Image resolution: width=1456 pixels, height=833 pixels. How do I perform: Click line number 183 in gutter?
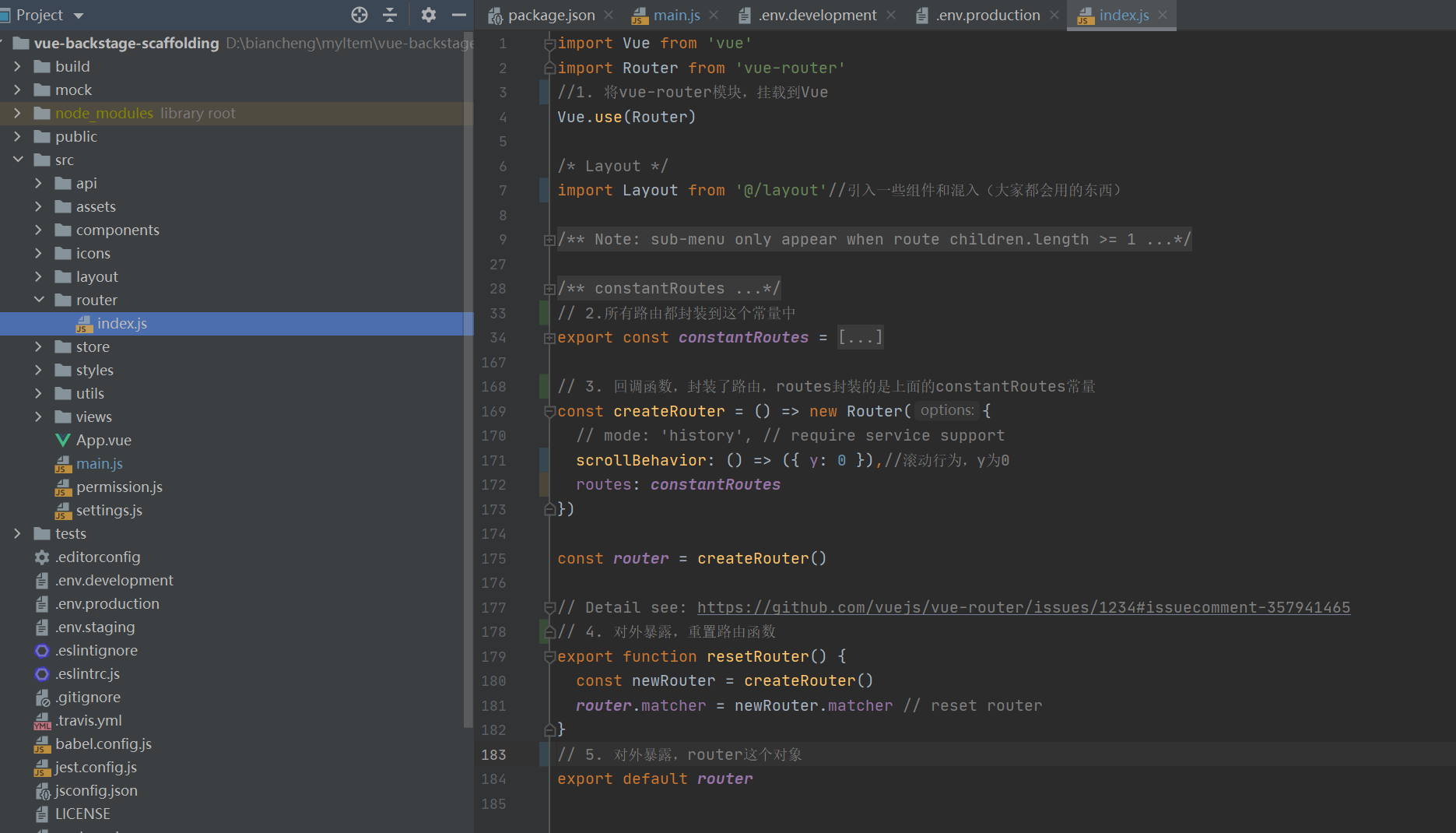(493, 754)
